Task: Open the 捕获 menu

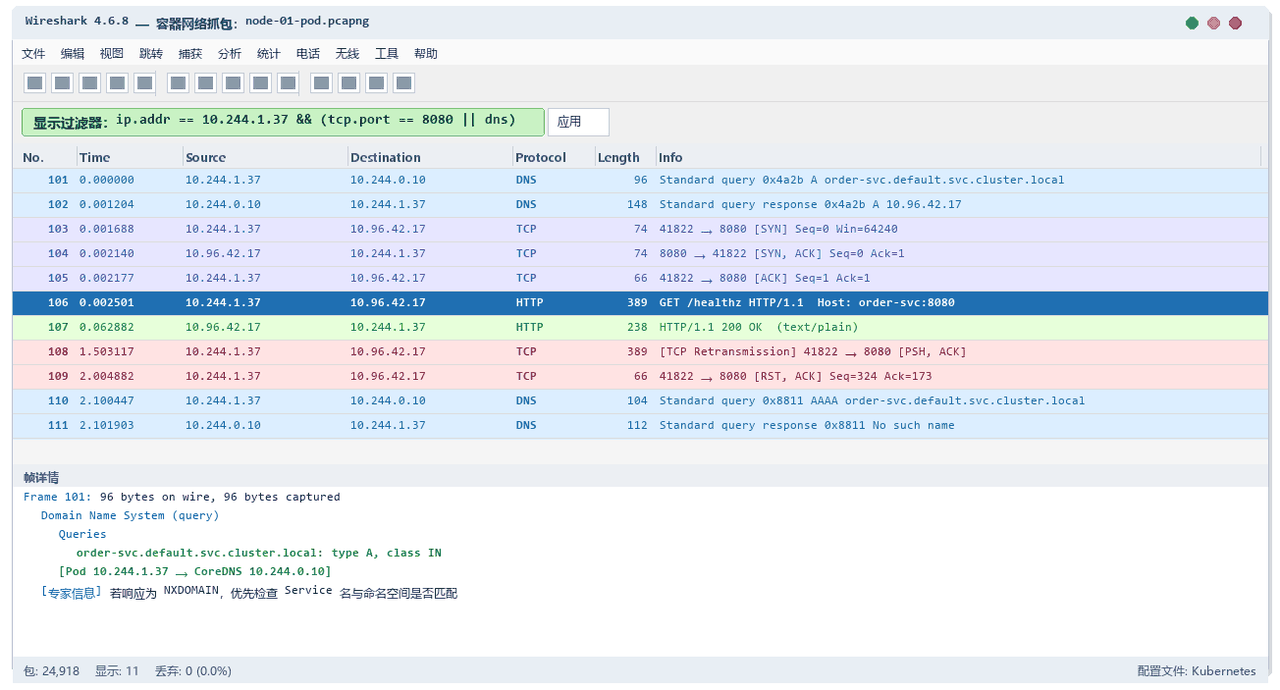Action: (190, 54)
